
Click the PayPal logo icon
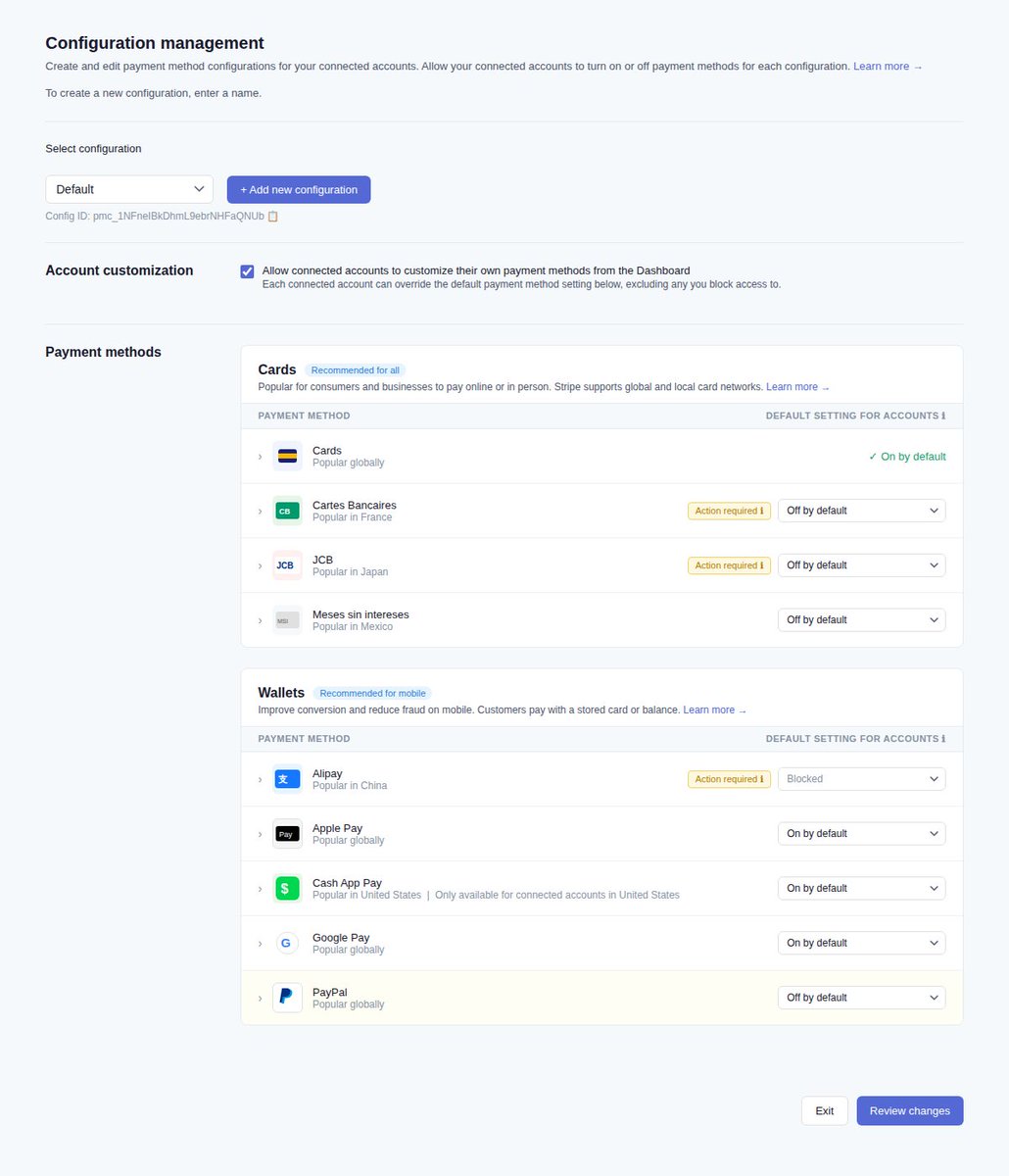coord(287,998)
